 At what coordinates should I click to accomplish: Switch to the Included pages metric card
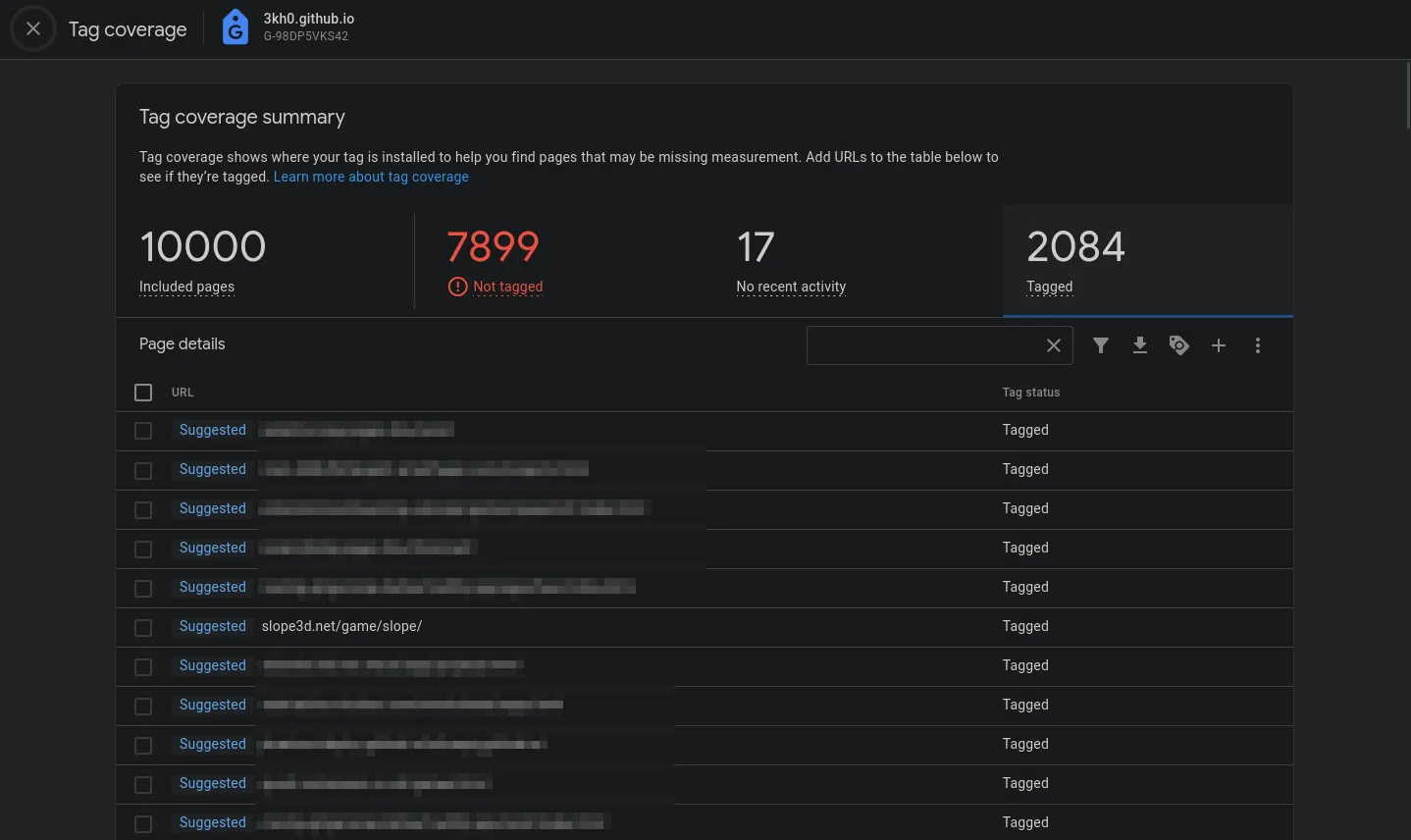pyautogui.click(x=203, y=260)
